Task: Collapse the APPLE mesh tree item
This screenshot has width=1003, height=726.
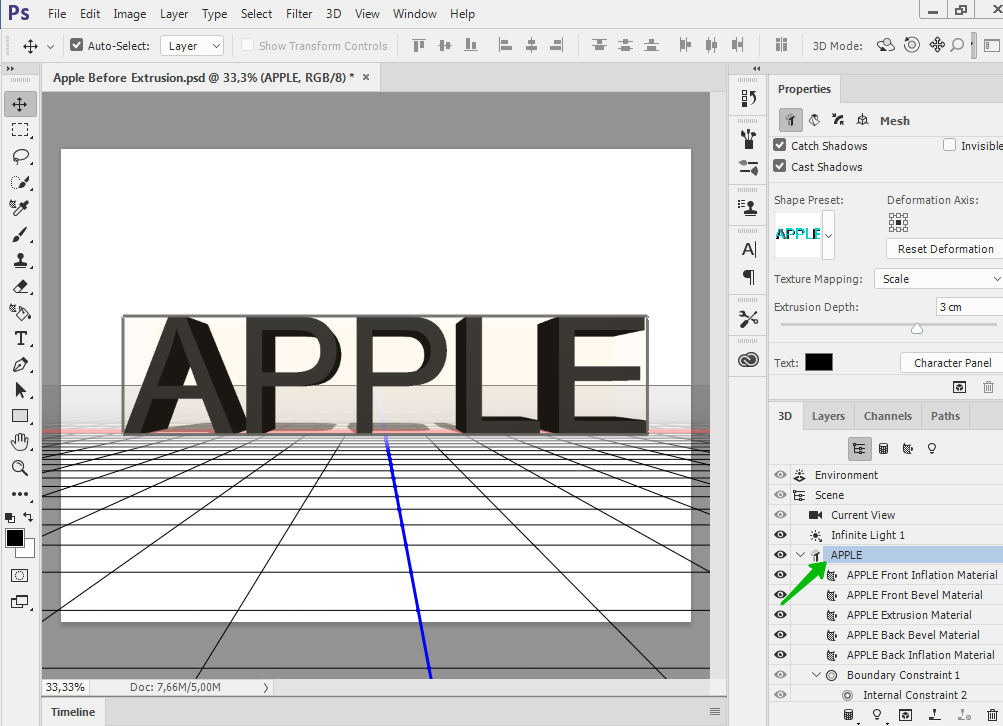Action: [x=800, y=555]
